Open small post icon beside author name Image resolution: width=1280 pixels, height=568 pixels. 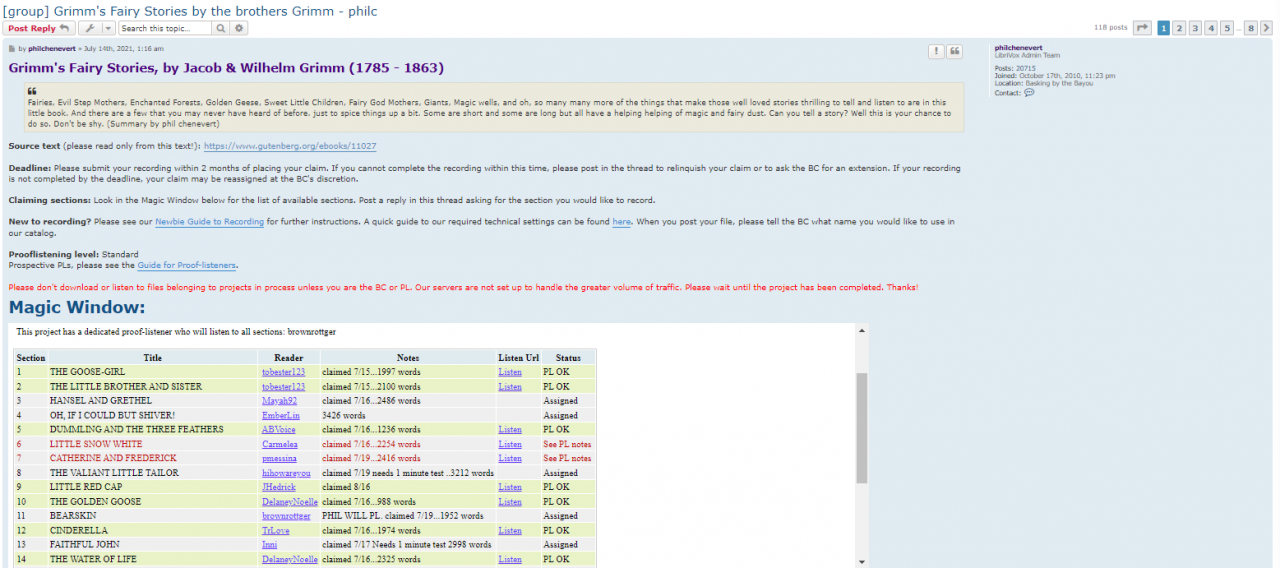point(12,48)
